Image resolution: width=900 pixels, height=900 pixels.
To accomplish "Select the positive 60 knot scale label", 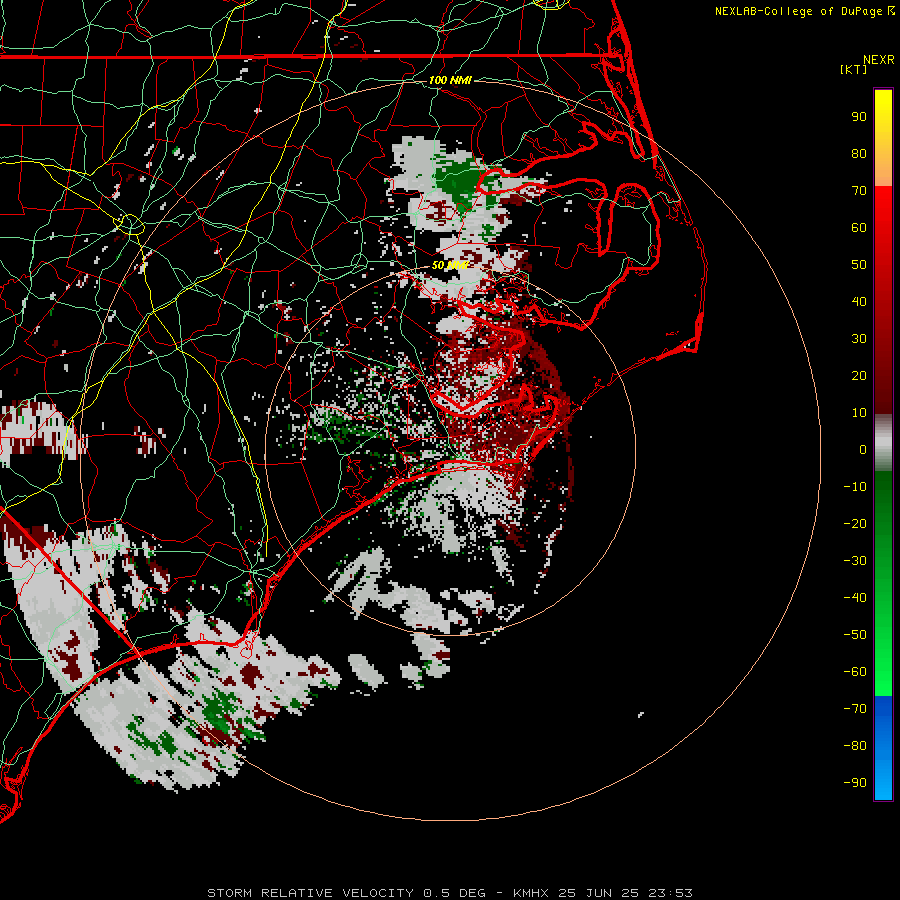I will [x=859, y=227].
